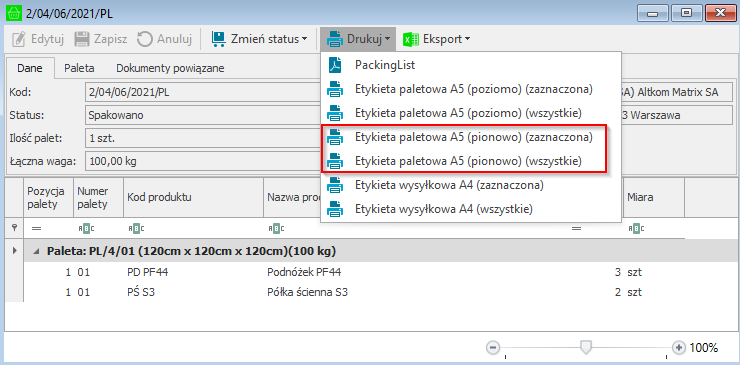Image resolution: width=740 pixels, height=365 pixels.
Task: Click the filter icon under Numer palety
Action: [86, 229]
